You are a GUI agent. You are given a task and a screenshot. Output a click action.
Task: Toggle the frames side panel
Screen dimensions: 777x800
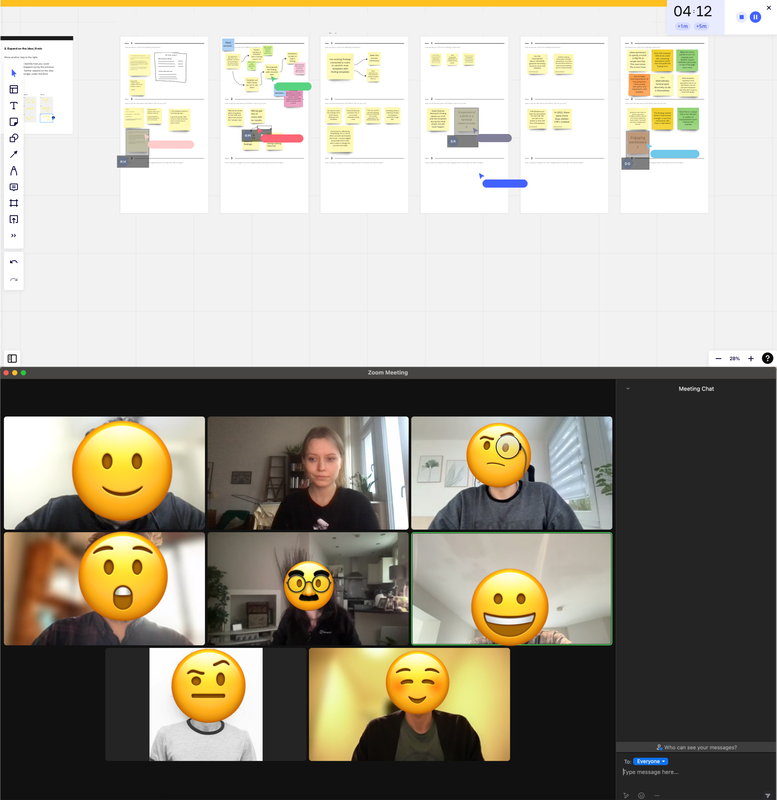12,358
